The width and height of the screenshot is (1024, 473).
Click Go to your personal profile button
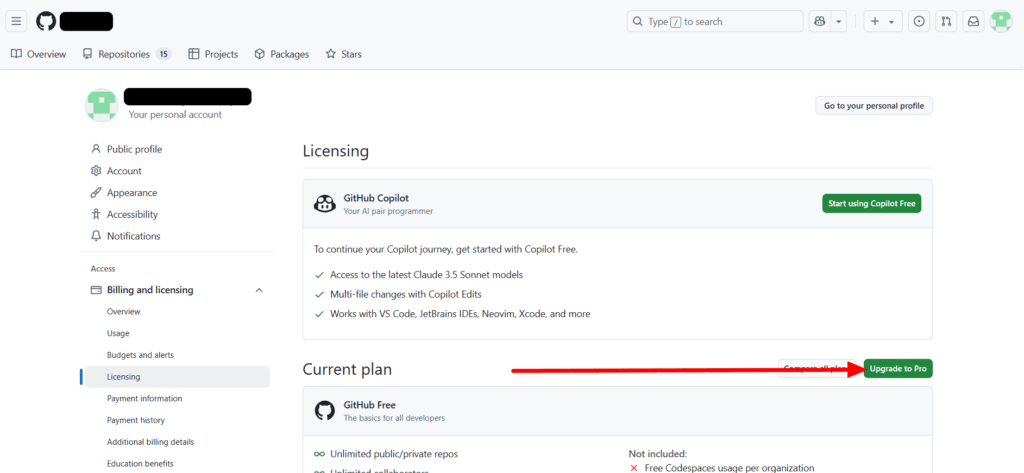tap(874, 105)
